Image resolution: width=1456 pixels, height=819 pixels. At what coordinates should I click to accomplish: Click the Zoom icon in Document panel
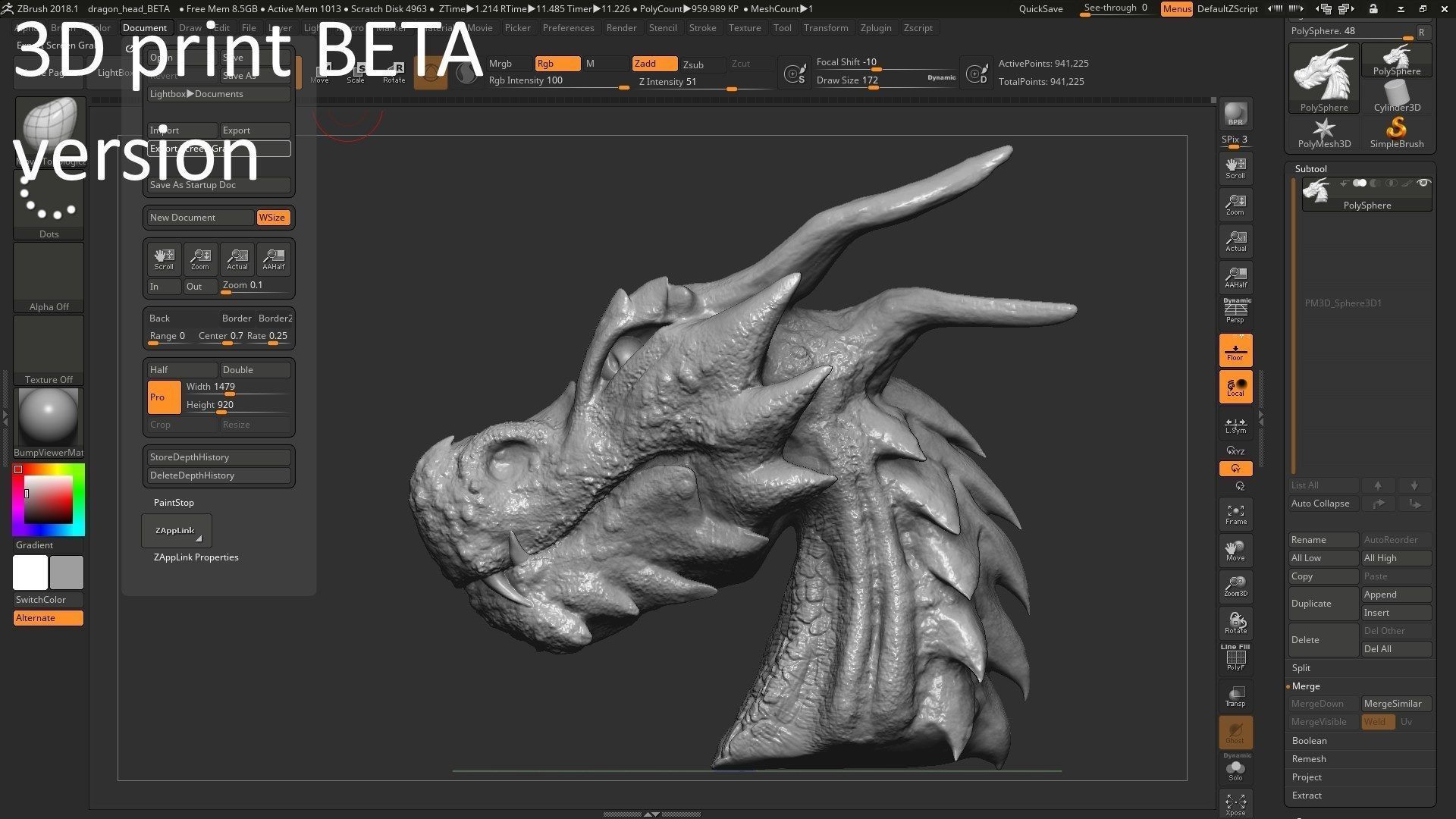[x=200, y=259]
